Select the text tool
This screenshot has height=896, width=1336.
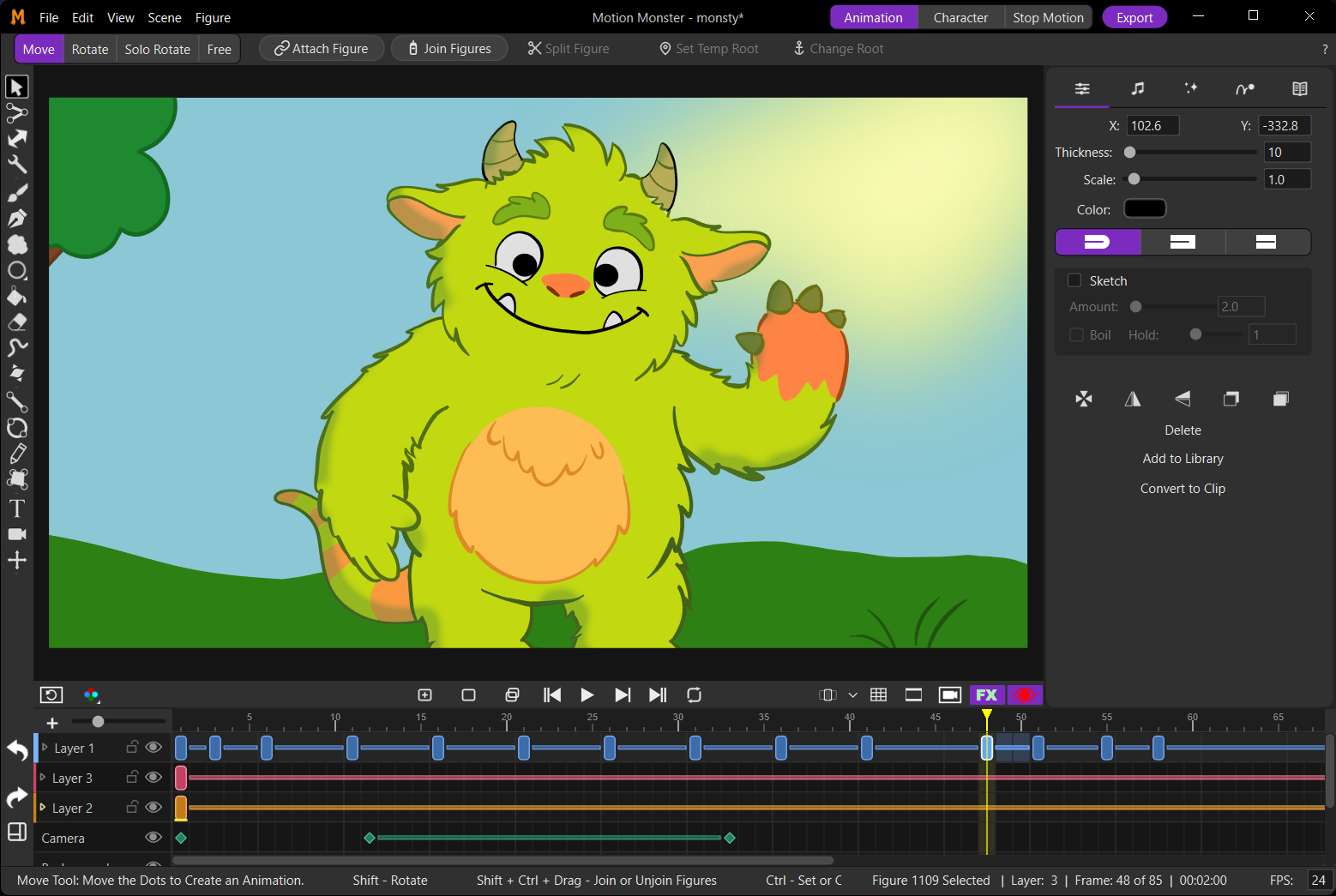tap(17, 508)
